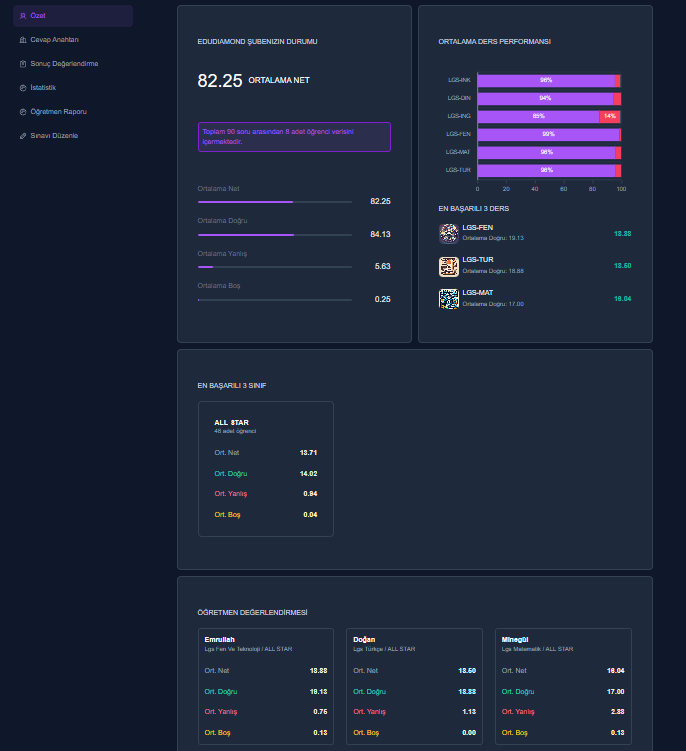The width and height of the screenshot is (686, 751).
Task: Click Doğan's Ort. Yanlış value 1.13
Action: [469, 712]
